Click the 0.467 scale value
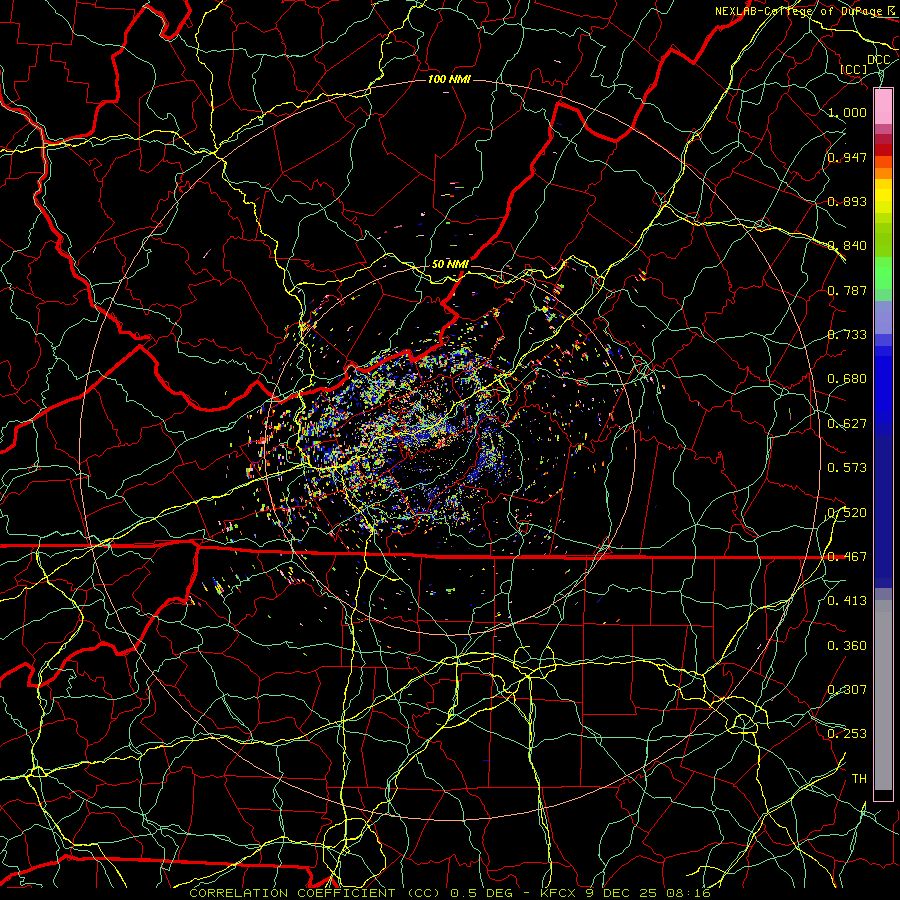 tap(847, 557)
